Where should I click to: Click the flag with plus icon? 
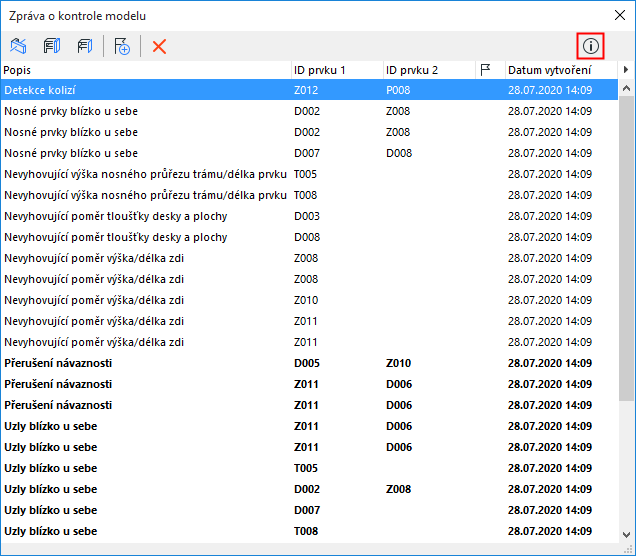tap(122, 46)
